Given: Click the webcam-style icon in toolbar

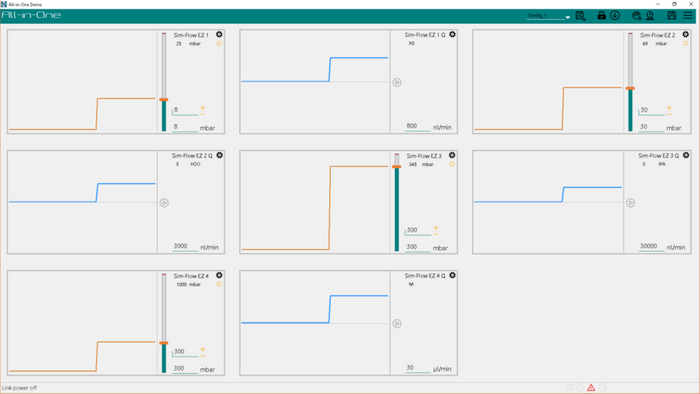Looking at the screenshot, I should (650, 16).
